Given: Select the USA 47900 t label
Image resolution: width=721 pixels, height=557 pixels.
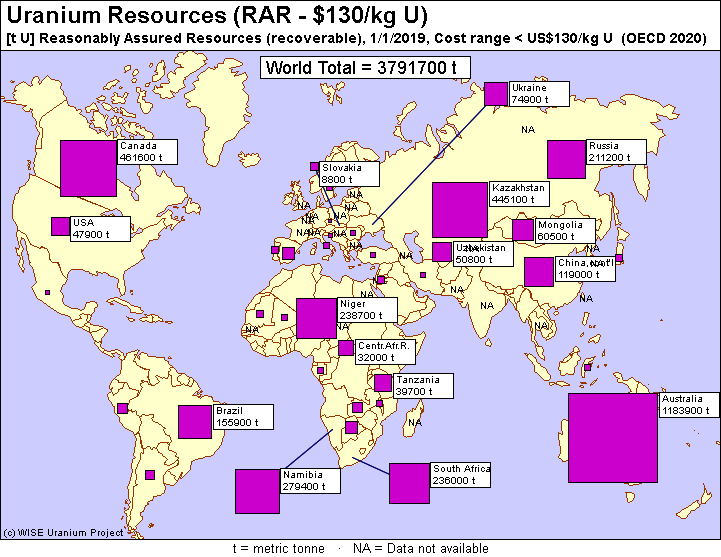Looking at the screenshot, I should click(100, 229).
